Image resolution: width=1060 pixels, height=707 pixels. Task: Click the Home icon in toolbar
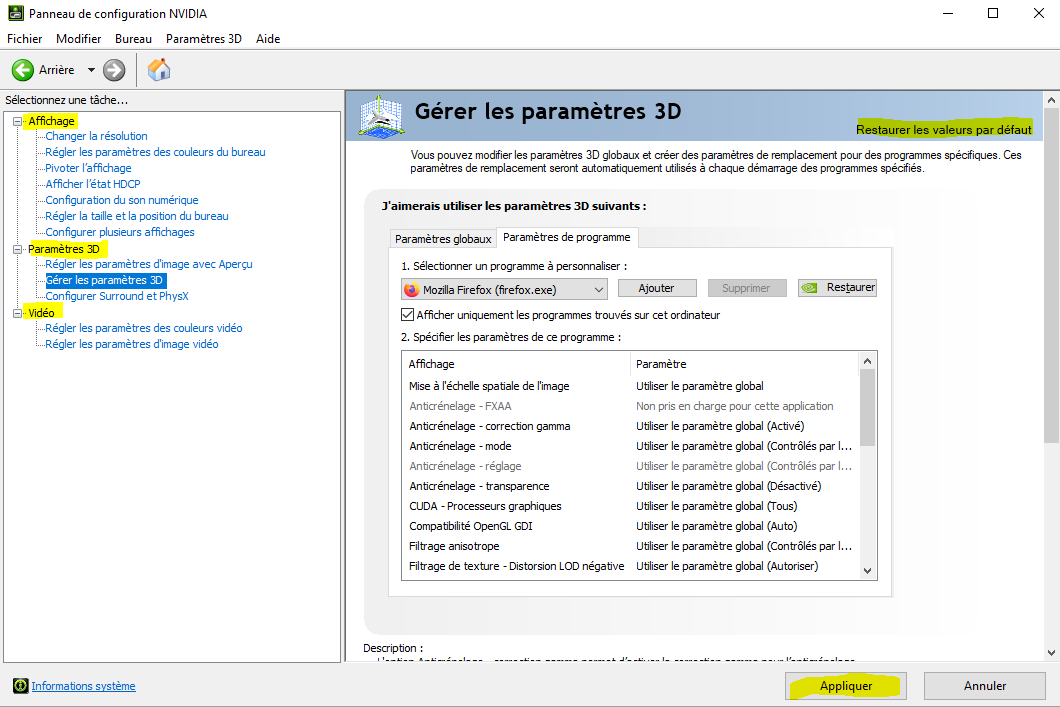click(x=159, y=70)
